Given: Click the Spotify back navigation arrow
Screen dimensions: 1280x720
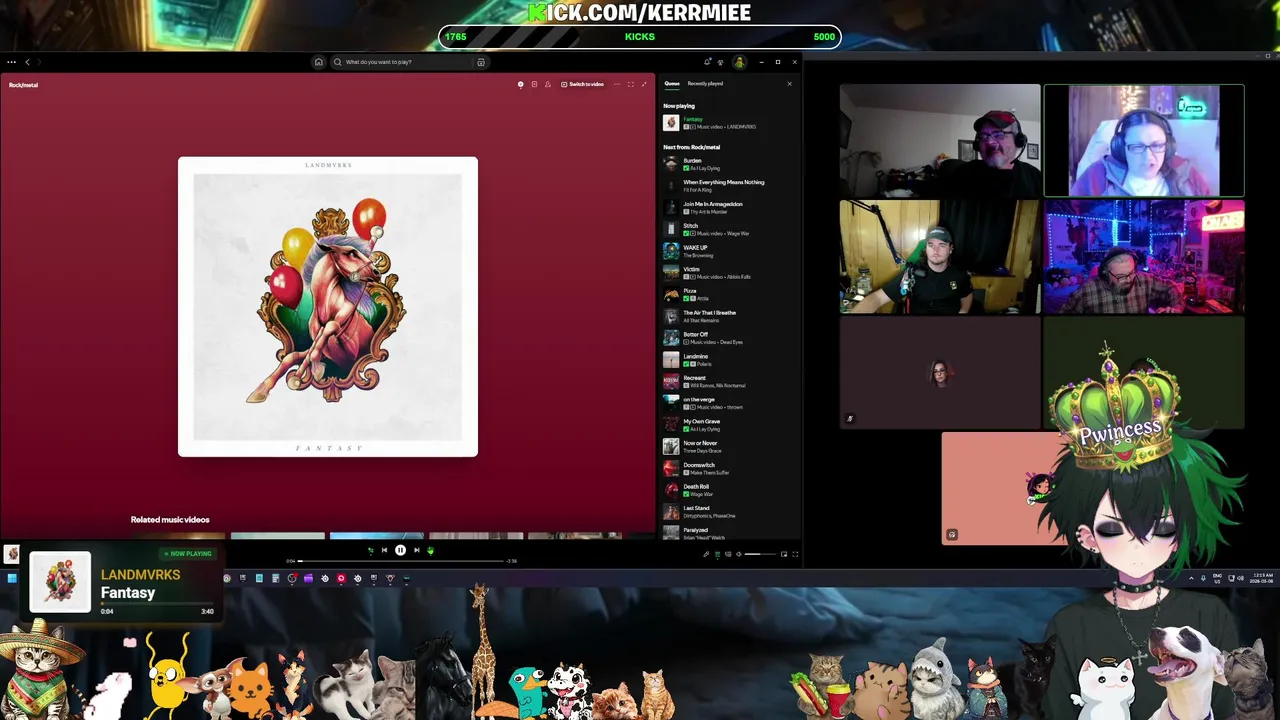Looking at the screenshot, I should (27, 62).
